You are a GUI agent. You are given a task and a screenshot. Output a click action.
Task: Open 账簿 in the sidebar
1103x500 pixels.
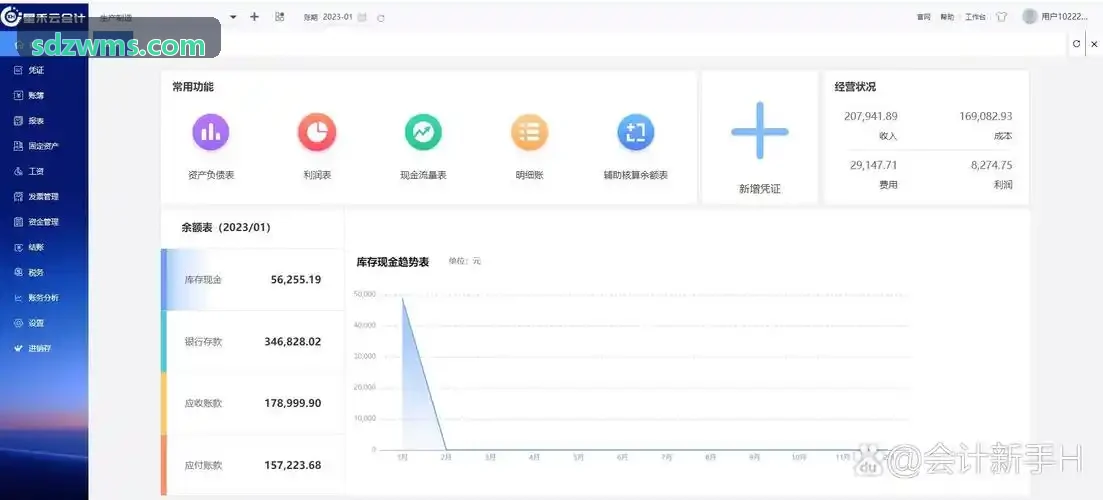[44, 96]
